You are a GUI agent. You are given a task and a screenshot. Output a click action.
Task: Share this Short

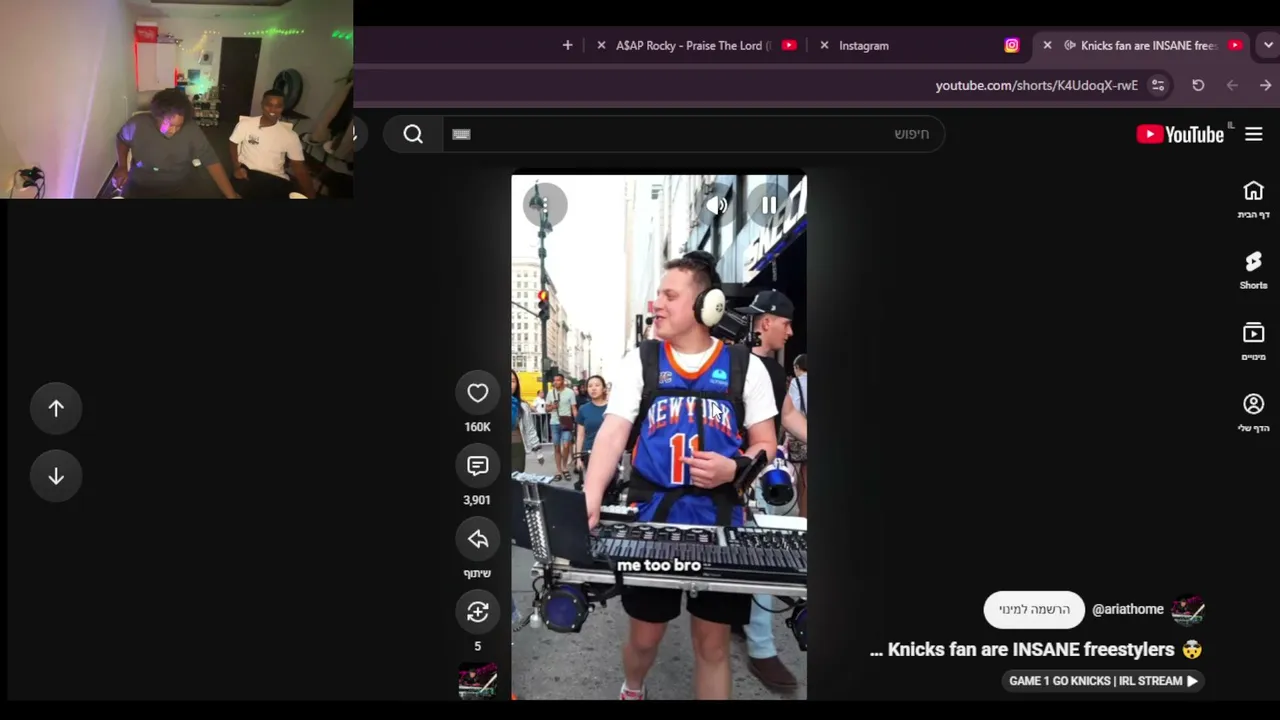(478, 539)
